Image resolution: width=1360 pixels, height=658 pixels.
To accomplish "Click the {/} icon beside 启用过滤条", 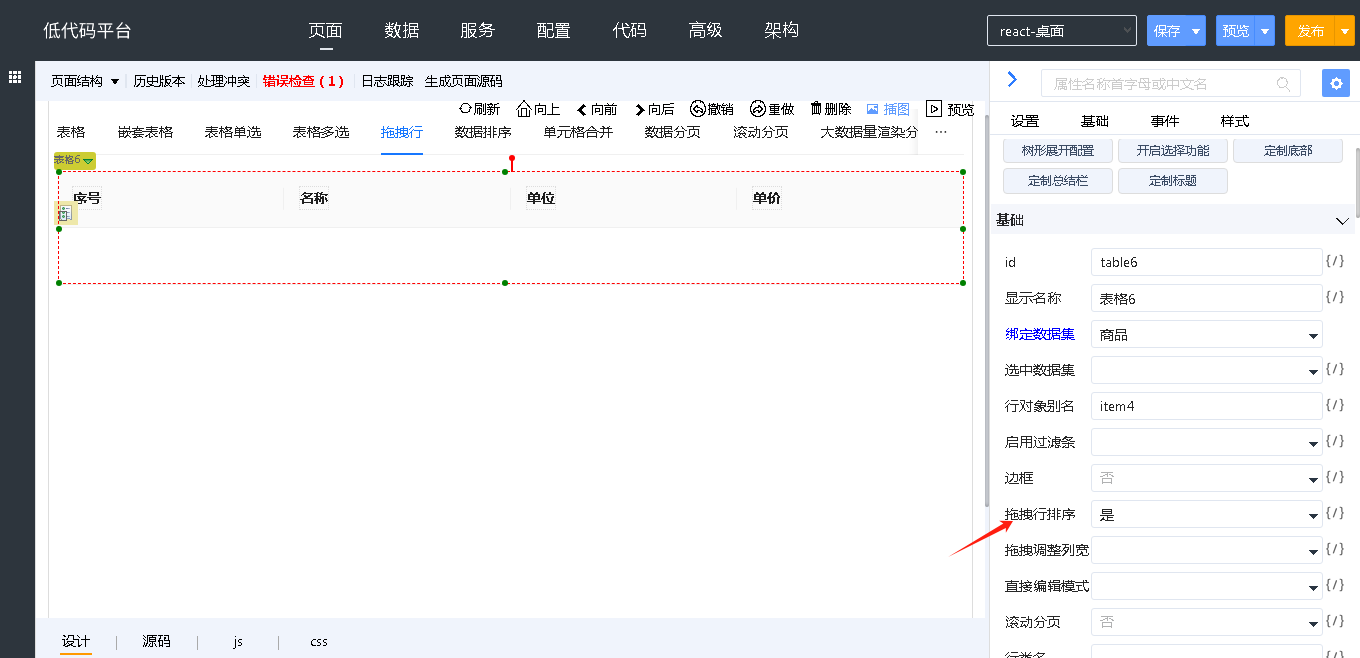I will pyautogui.click(x=1335, y=441).
